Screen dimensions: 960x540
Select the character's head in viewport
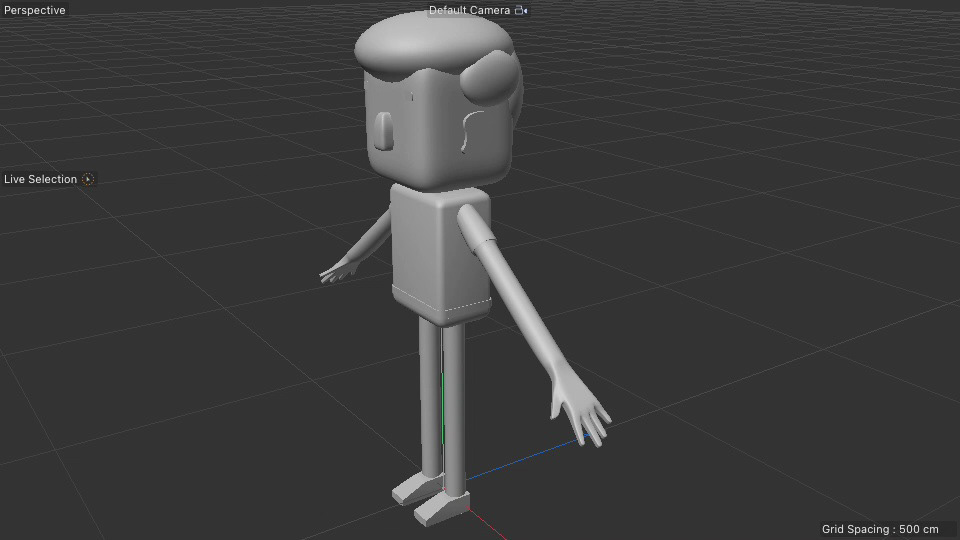(438, 101)
